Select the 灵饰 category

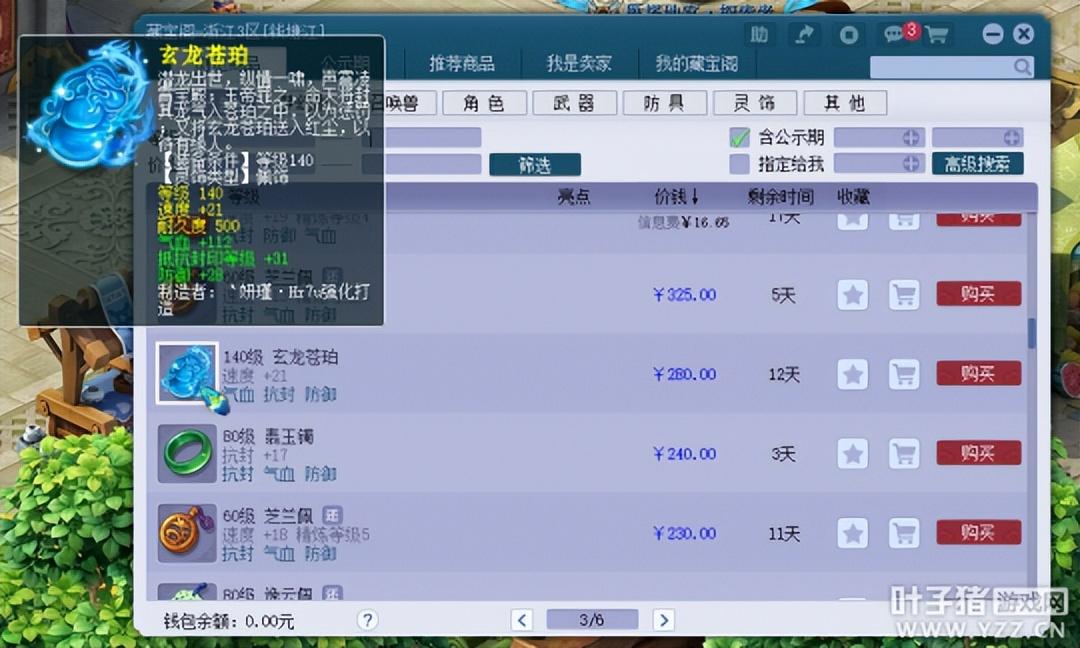(x=755, y=103)
